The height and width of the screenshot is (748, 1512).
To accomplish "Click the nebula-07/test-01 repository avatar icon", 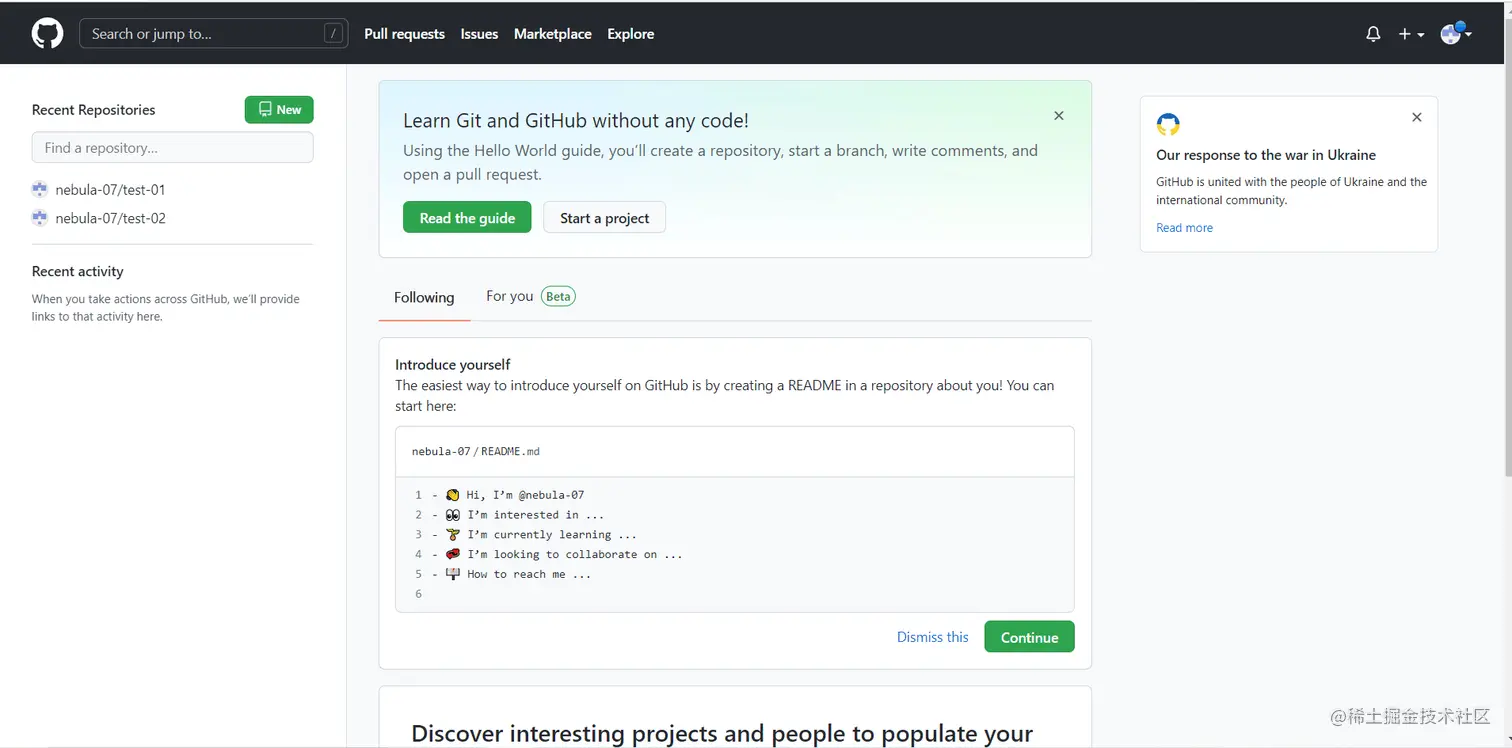I will coord(40,189).
